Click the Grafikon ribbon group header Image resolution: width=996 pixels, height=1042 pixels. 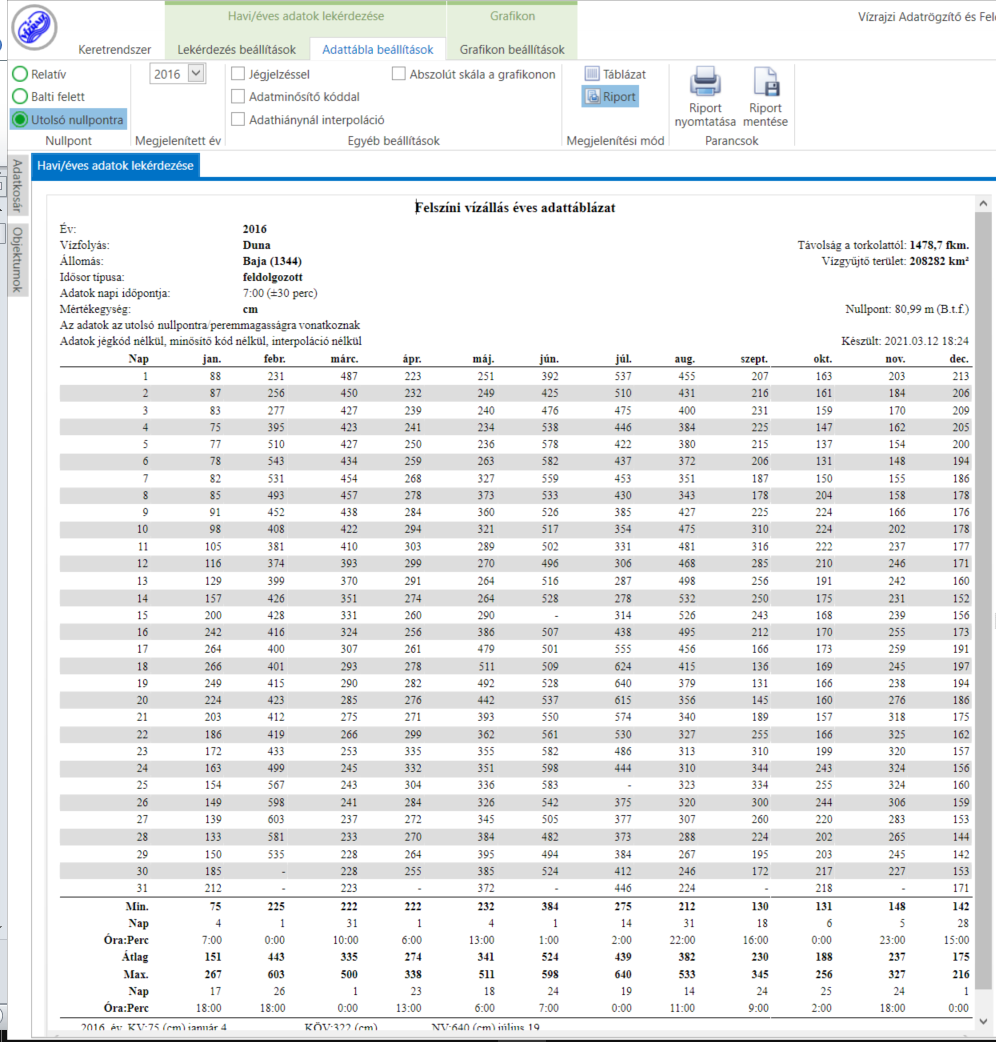click(512, 16)
